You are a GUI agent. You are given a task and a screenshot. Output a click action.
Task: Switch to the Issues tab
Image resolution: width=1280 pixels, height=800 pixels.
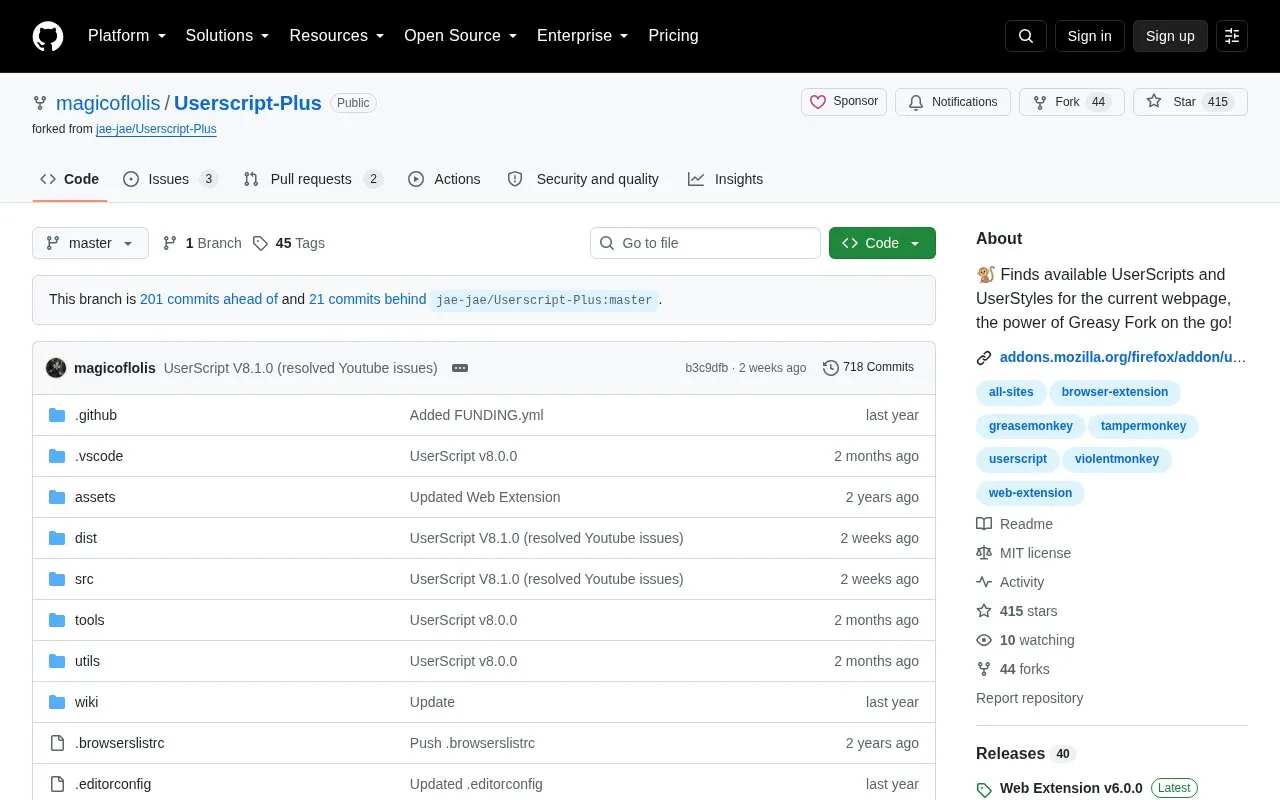pyautogui.click(x=170, y=179)
